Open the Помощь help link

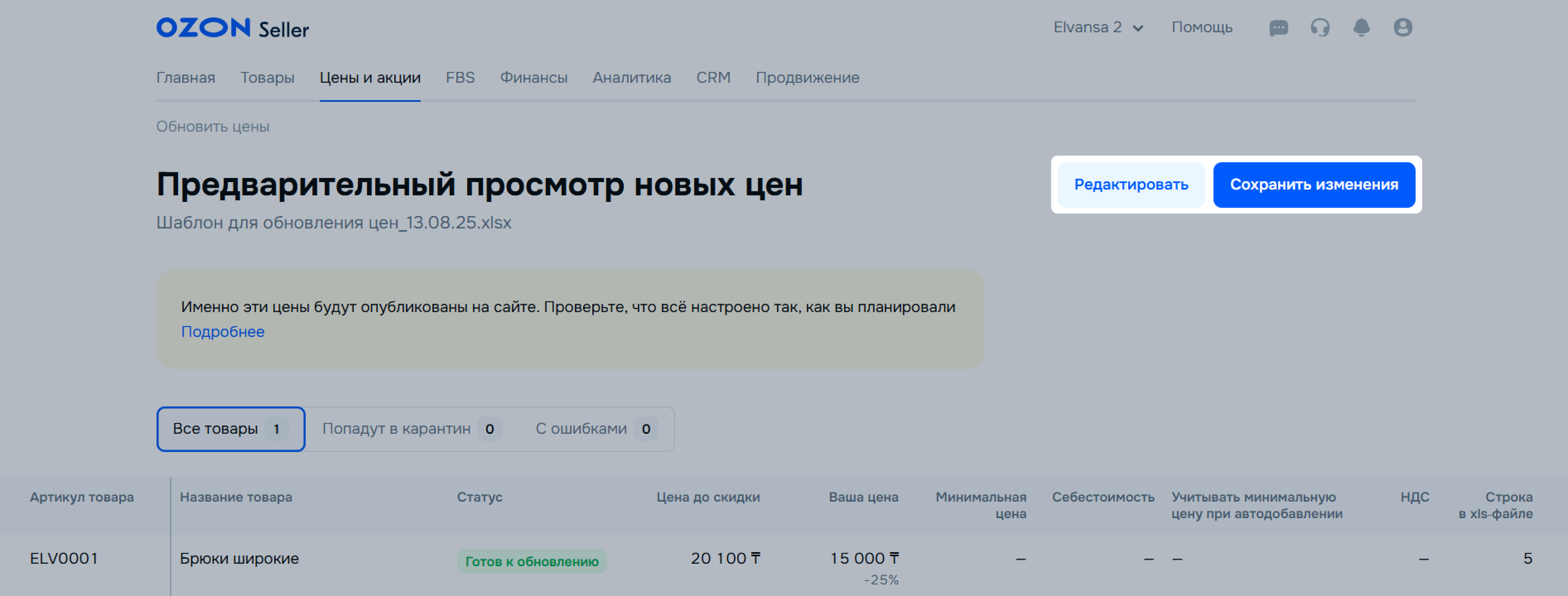point(1201,27)
